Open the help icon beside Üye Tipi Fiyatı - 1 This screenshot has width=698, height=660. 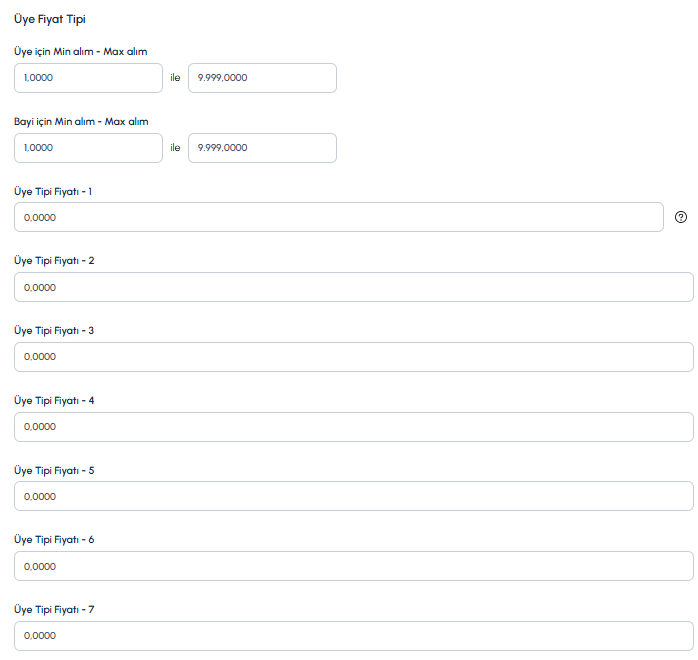pos(681,217)
